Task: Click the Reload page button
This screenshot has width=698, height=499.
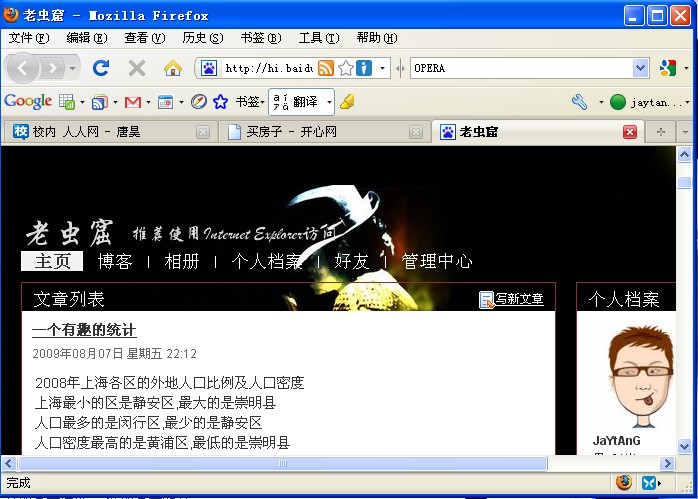Action: click(x=101, y=68)
